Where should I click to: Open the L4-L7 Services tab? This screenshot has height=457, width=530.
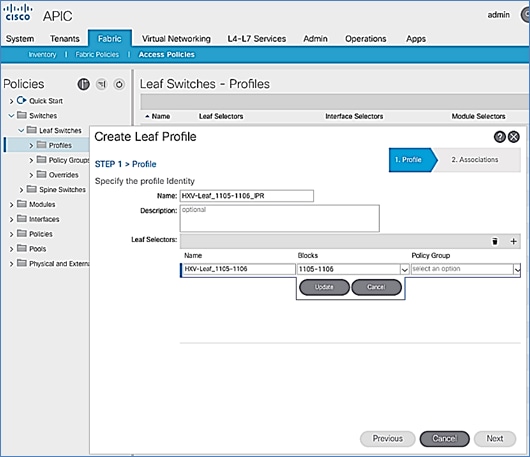[x=257, y=39]
